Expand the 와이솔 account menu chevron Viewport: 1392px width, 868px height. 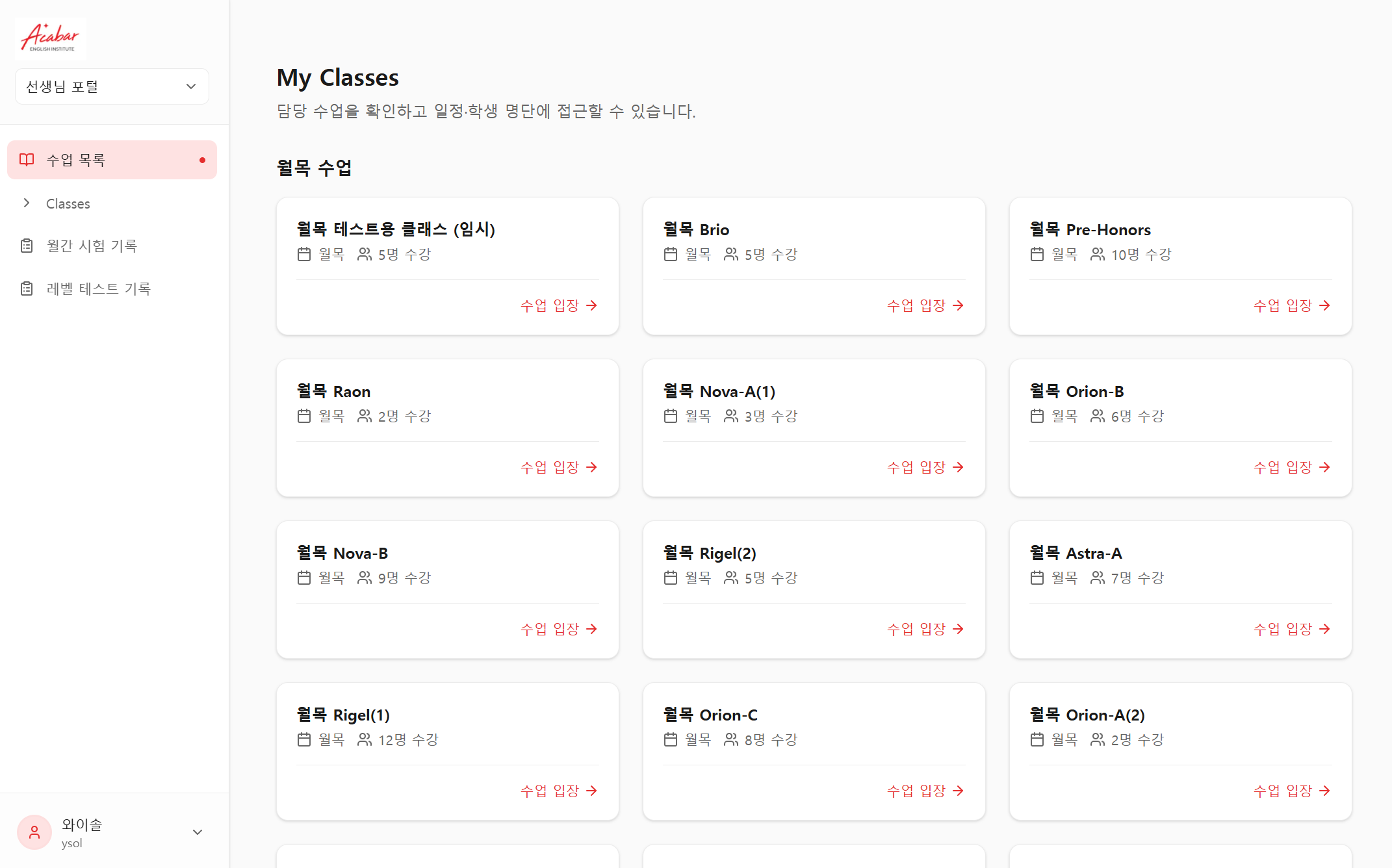click(198, 832)
